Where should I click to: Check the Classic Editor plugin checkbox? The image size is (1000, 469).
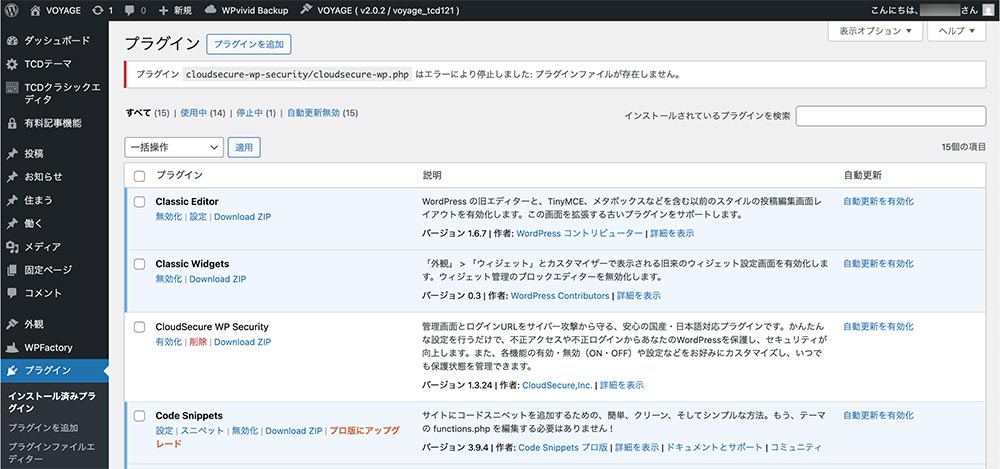[x=139, y=202]
